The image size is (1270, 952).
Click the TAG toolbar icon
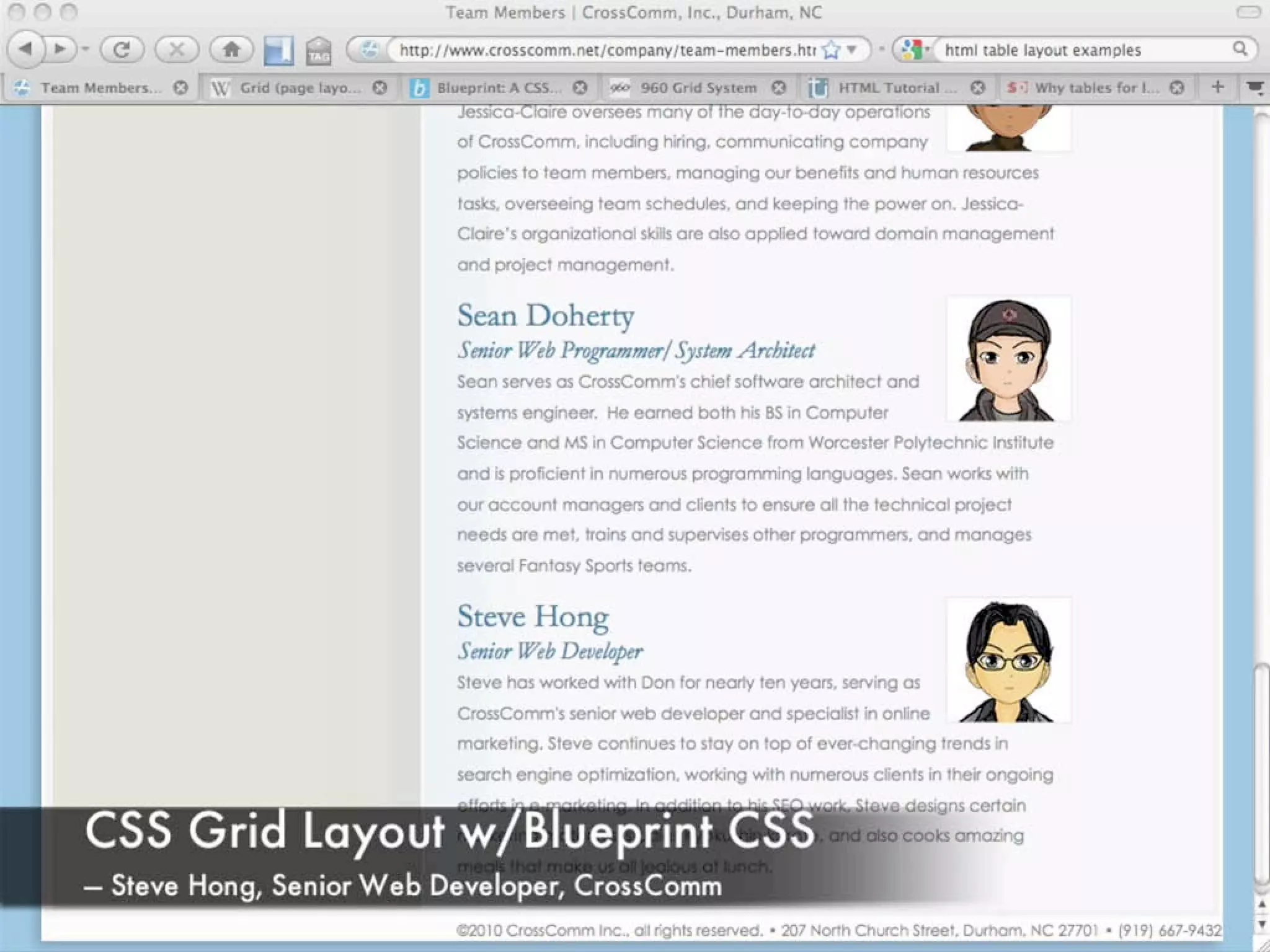pyautogui.click(x=319, y=51)
